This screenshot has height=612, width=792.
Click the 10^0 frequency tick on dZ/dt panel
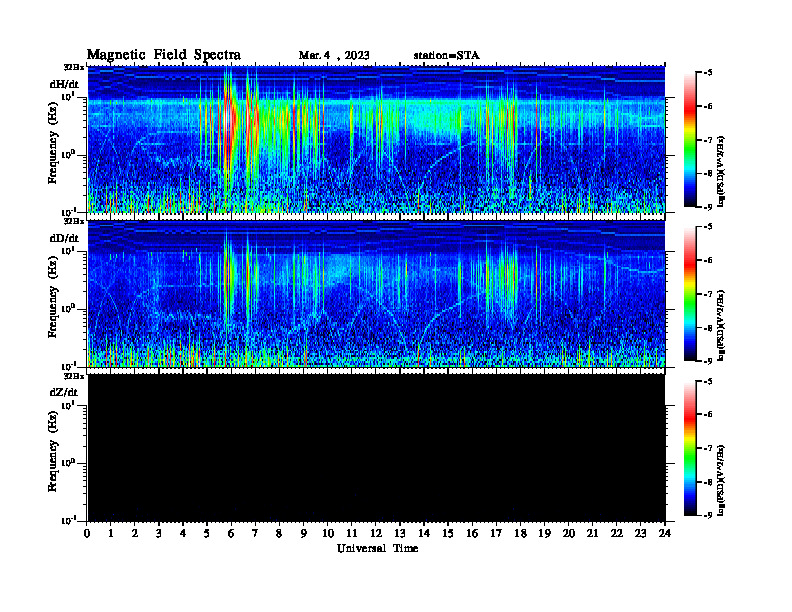point(68,463)
